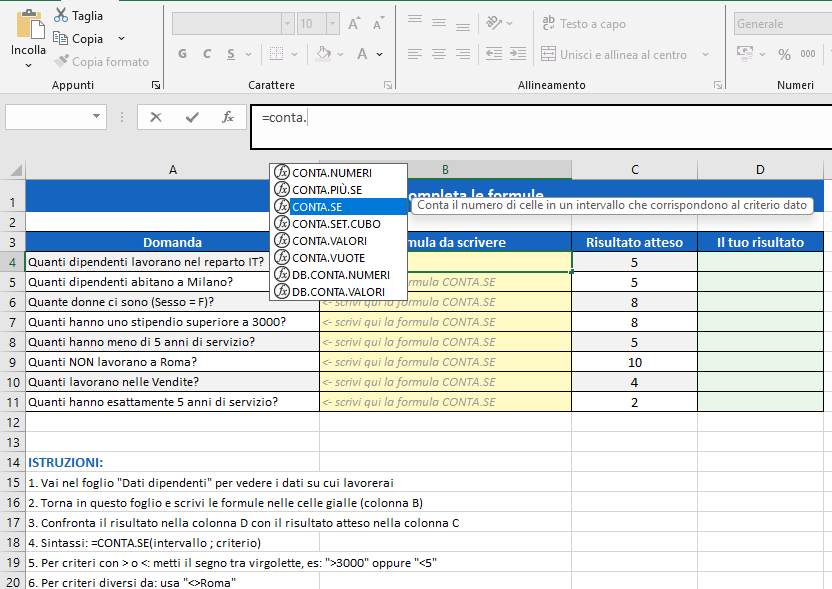This screenshot has width=832, height=589.
Task: Open the font name dropdown
Action: point(288,23)
